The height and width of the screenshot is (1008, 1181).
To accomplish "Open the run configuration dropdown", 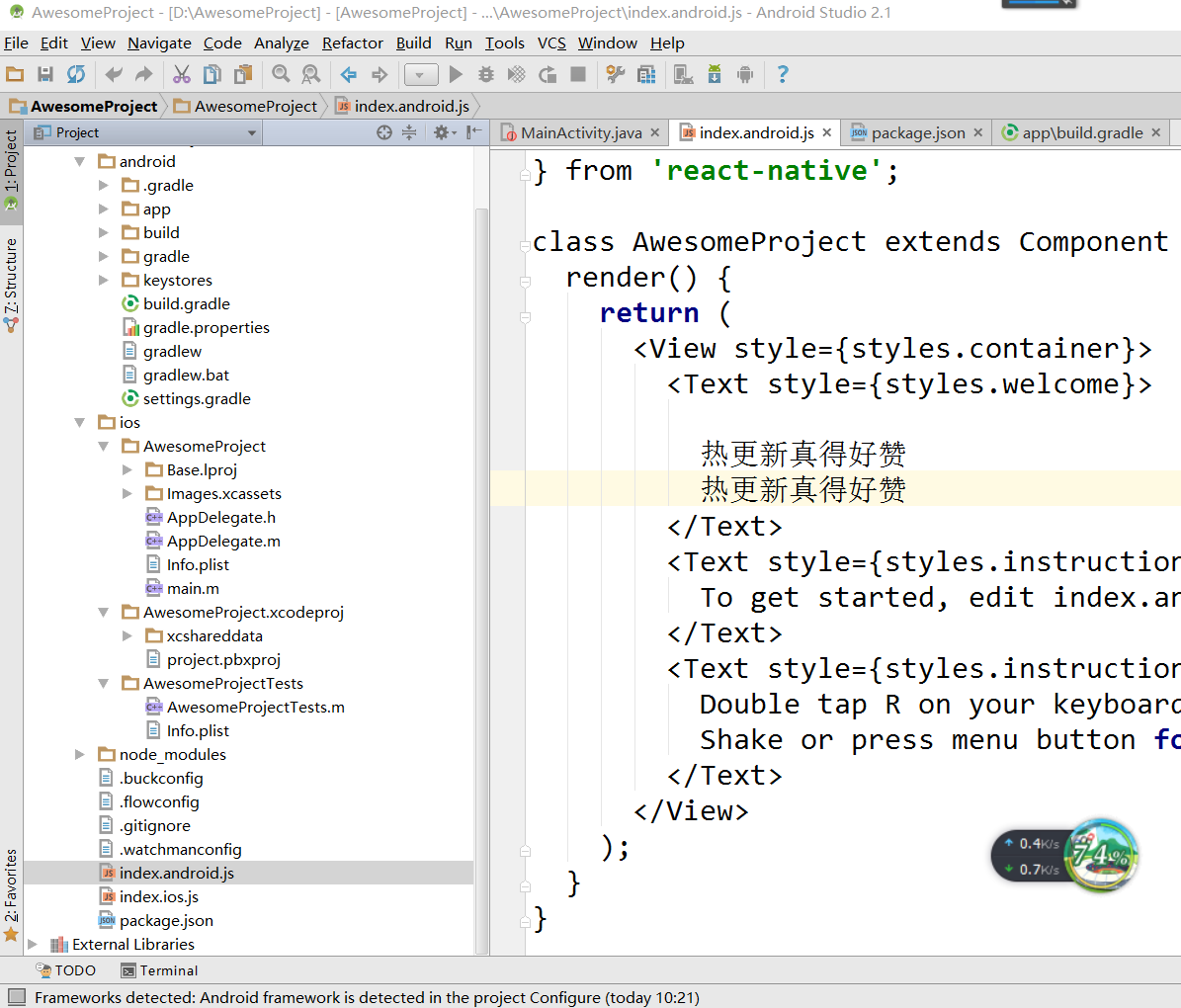I will point(420,75).
